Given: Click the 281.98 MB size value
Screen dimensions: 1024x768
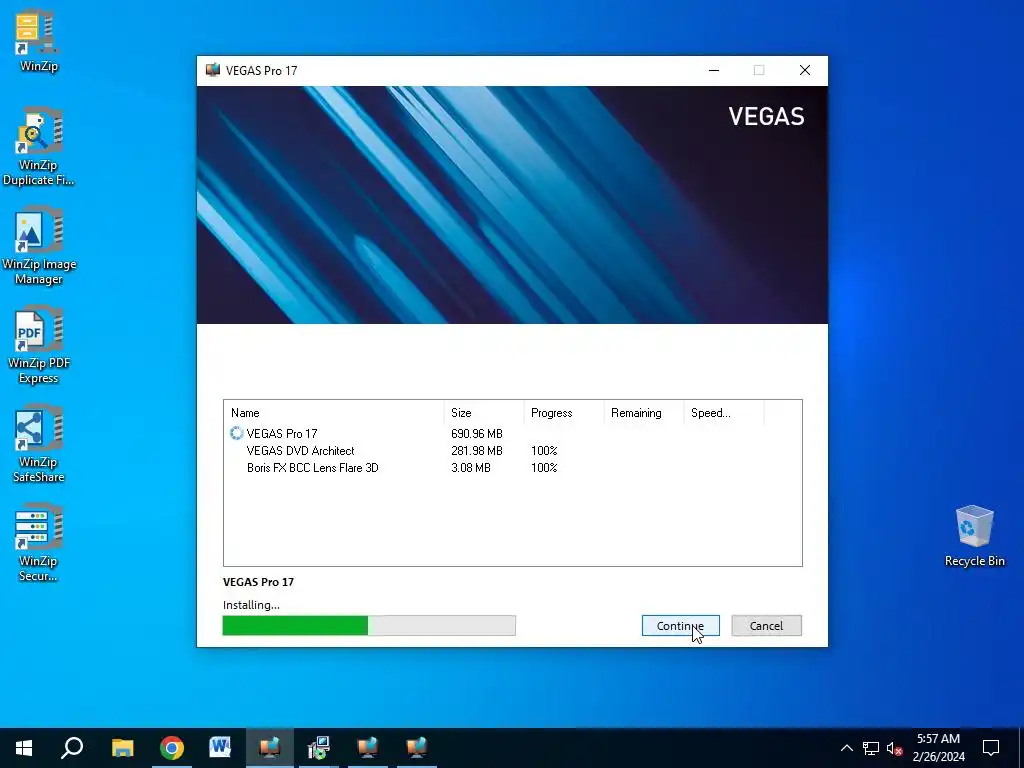Looking at the screenshot, I should (x=477, y=451).
